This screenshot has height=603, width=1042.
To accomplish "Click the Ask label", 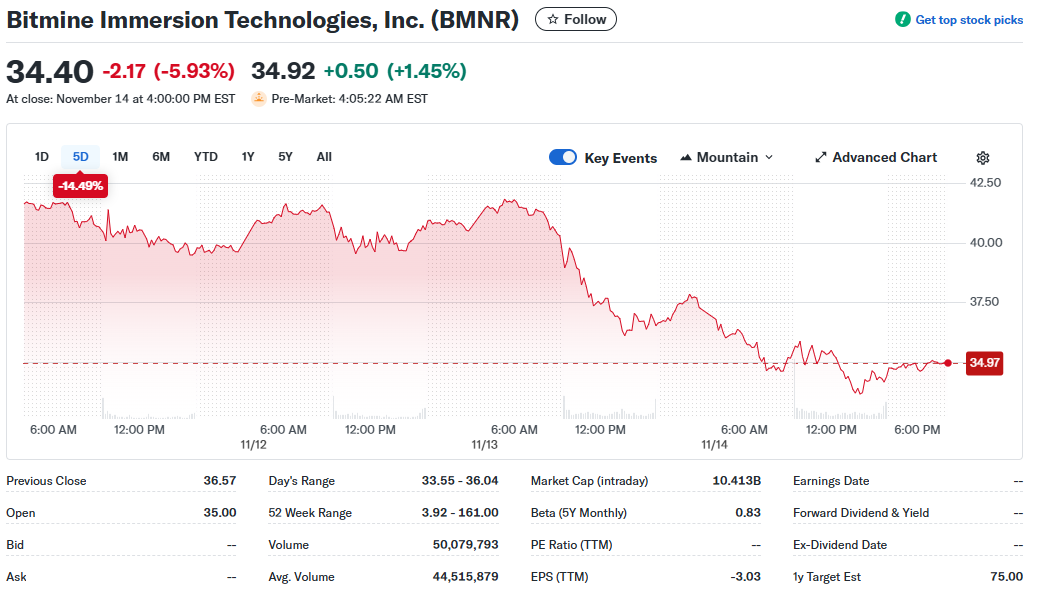I will coord(17,576).
